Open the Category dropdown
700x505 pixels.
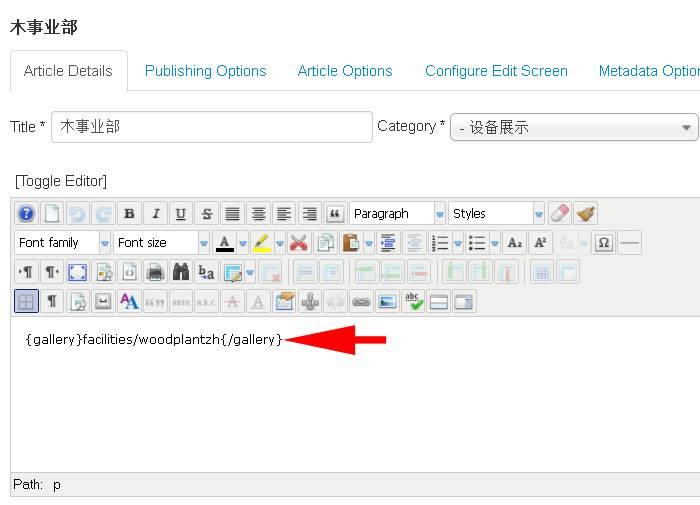coord(574,127)
